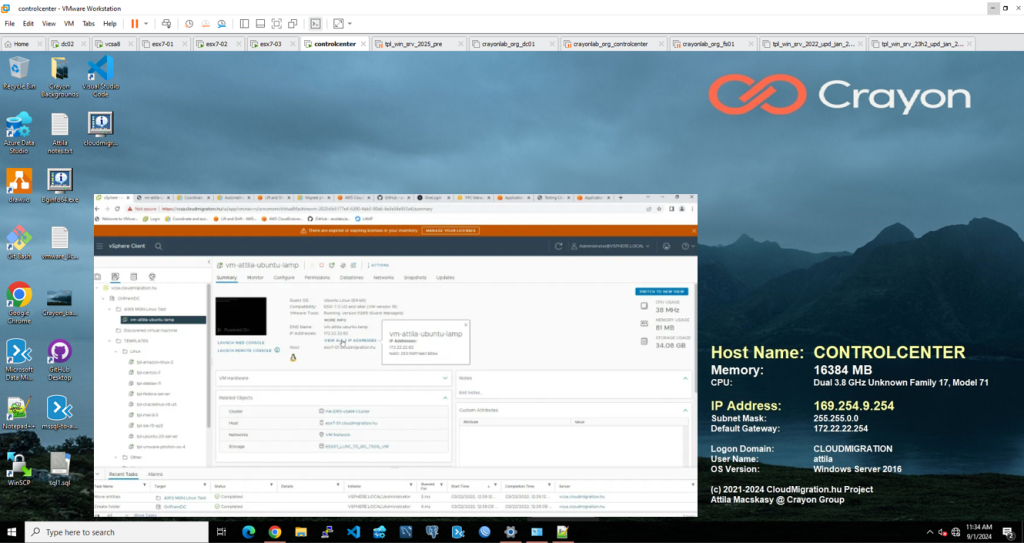Open the power dropdown arrow beside pause

pos(147,23)
